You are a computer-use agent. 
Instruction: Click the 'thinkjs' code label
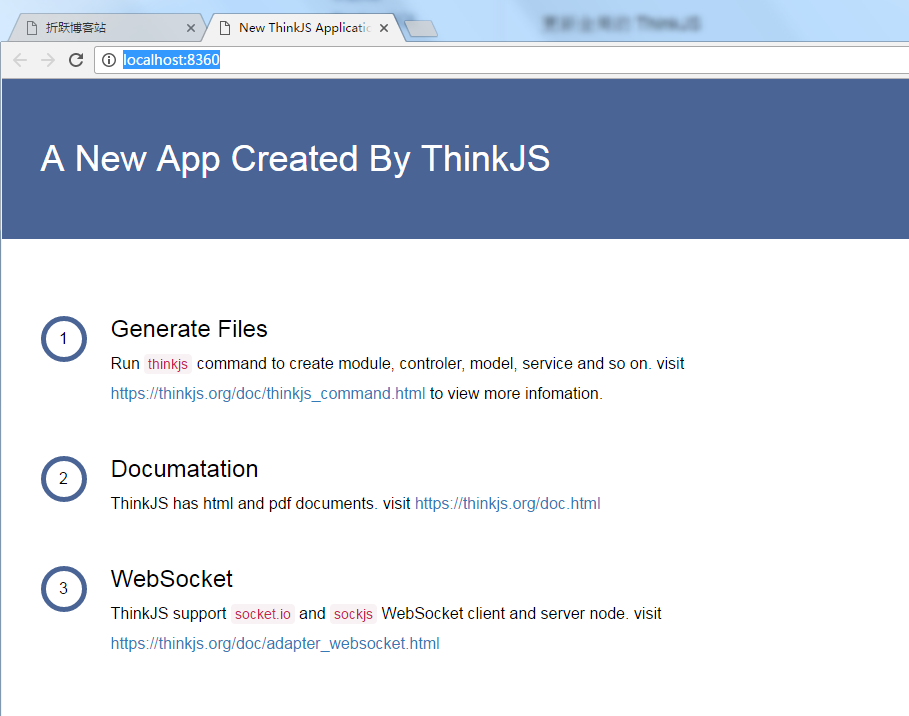tap(168, 364)
